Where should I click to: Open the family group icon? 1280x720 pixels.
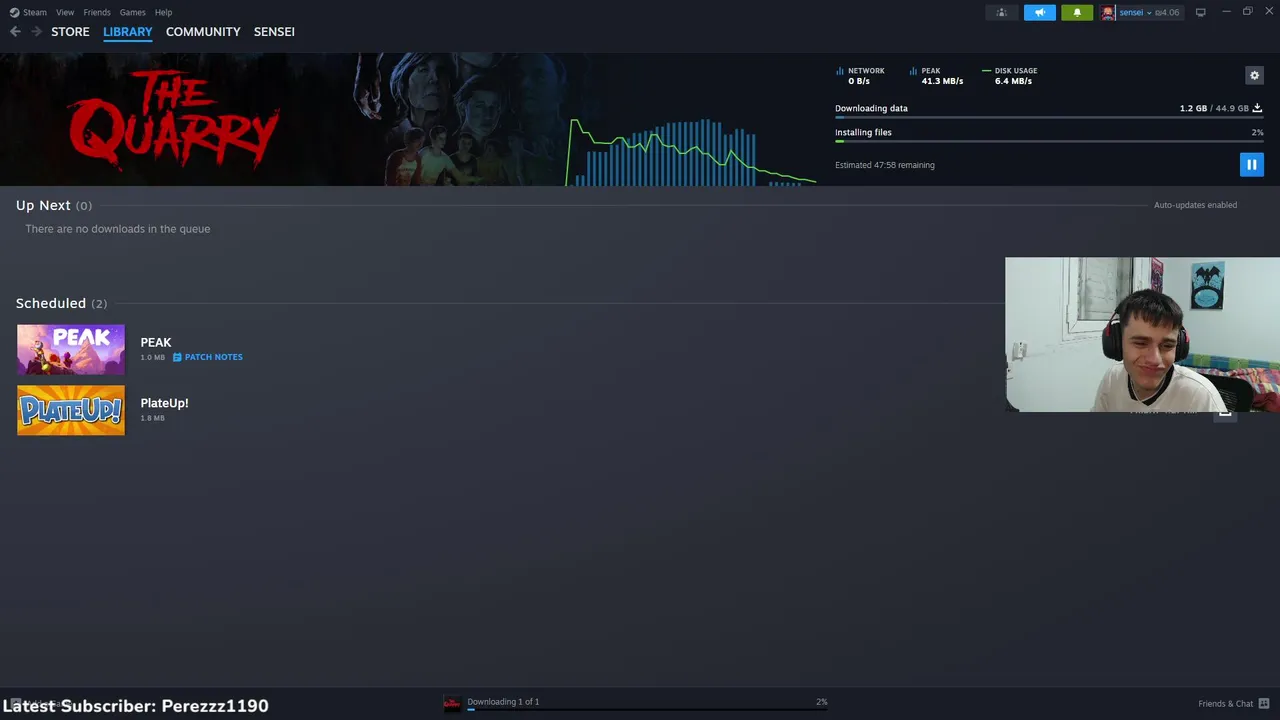[1001, 12]
